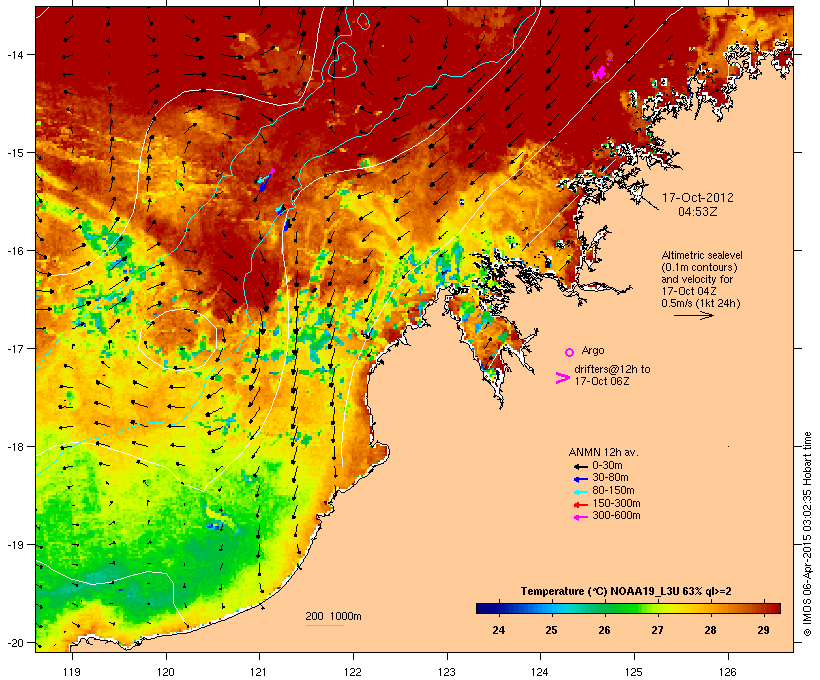The image size is (820, 680).
Task: Click the cyan 200/1000m isobath legend line
Action: point(324,625)
